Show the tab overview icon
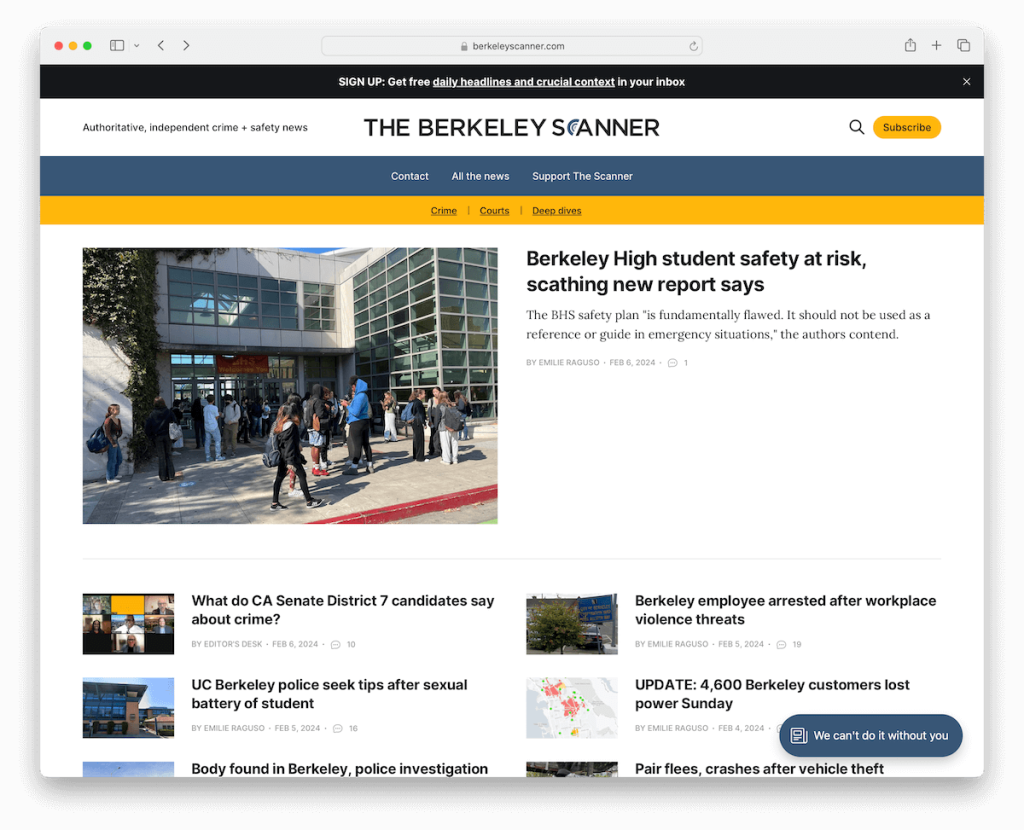The width and height of the screenshot is (1024, 830). click(963, 45)
